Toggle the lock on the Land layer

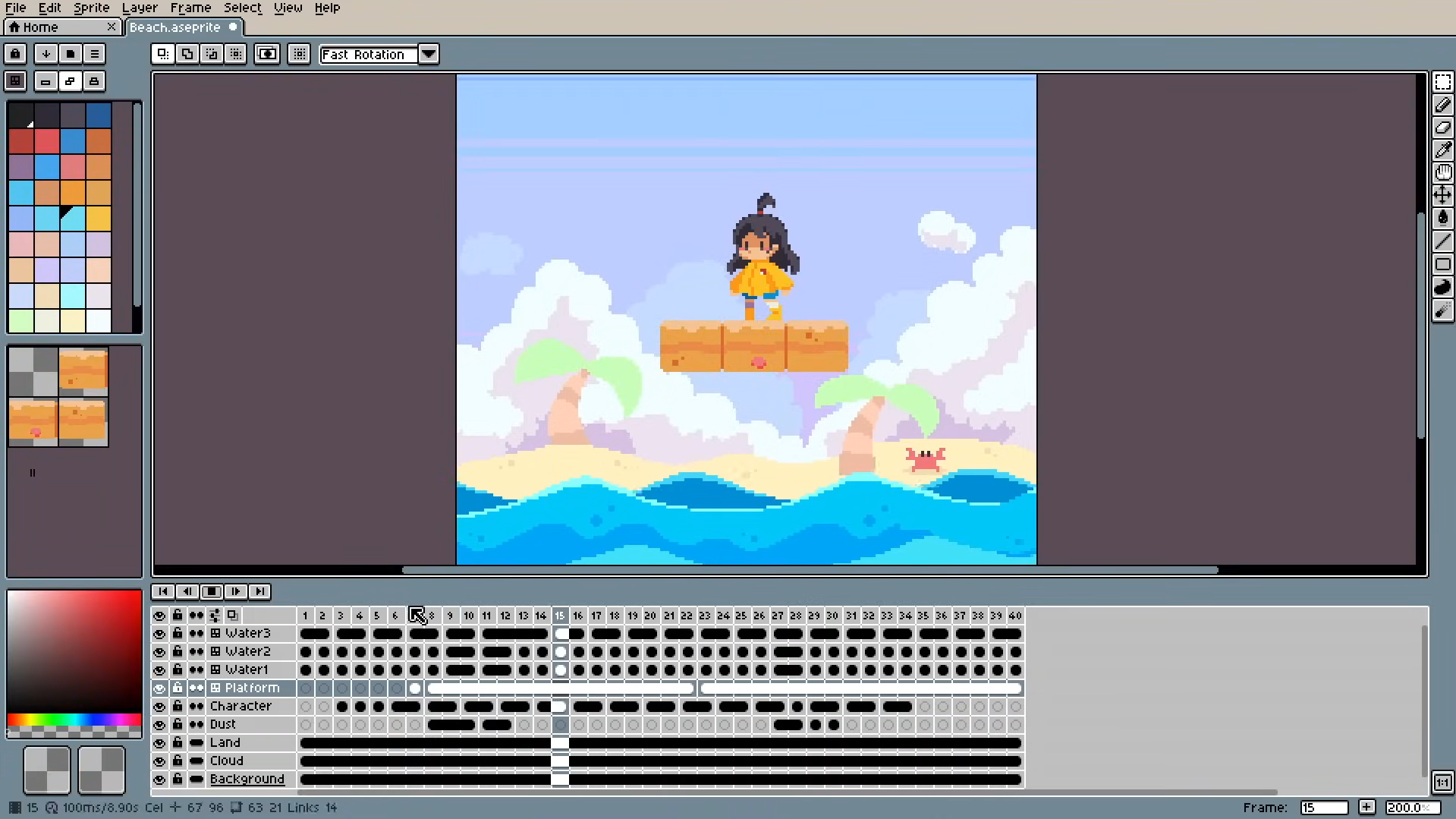tap(178, 743)
